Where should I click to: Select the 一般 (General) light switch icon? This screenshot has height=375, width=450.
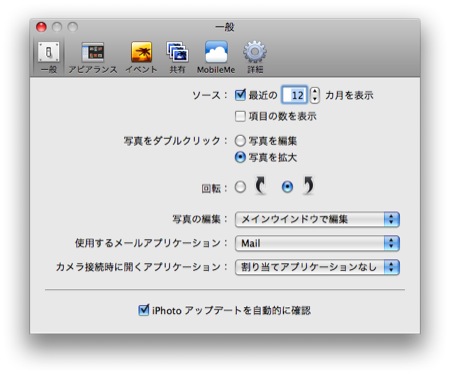pos(49,52)
